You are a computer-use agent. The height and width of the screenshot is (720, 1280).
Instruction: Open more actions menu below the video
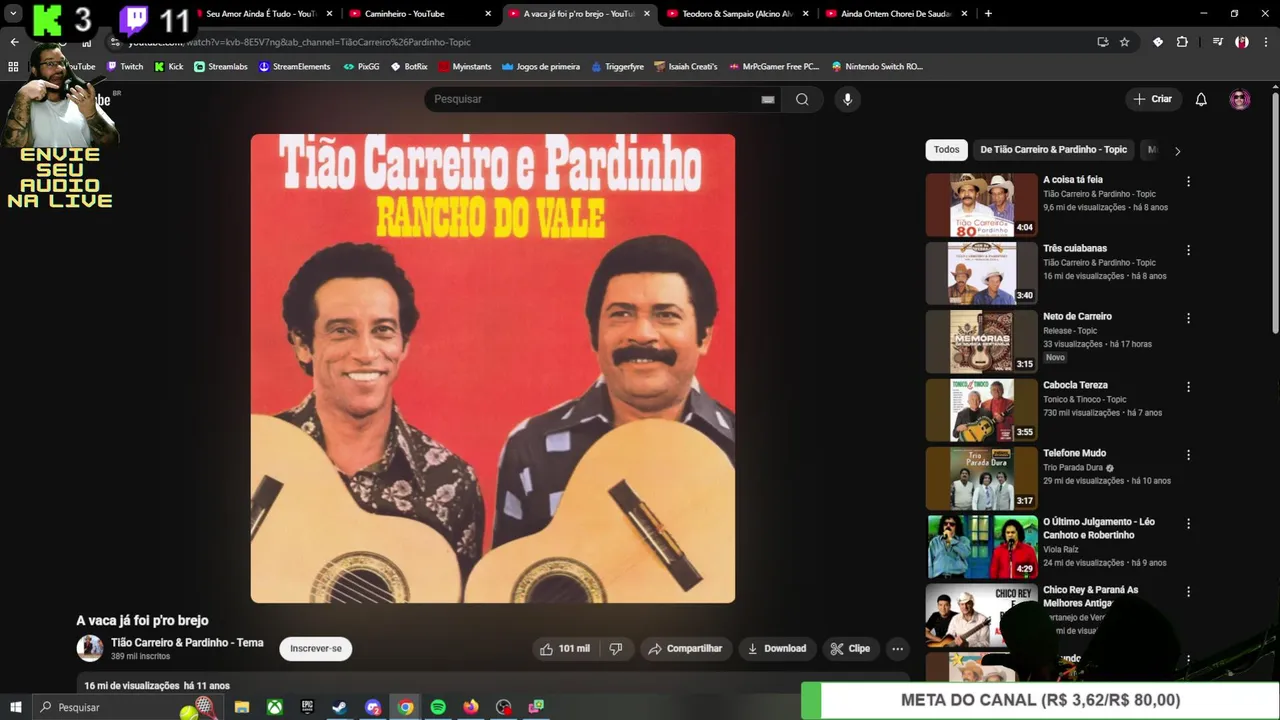pos(897,649)
